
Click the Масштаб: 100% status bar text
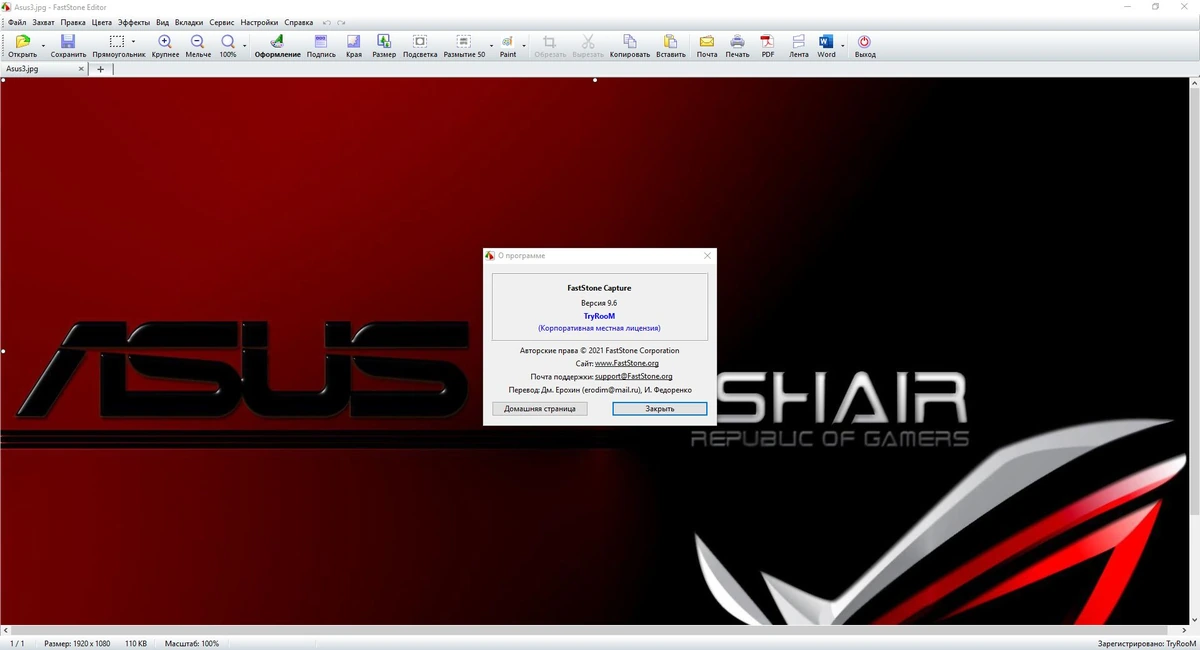[192, 644]
